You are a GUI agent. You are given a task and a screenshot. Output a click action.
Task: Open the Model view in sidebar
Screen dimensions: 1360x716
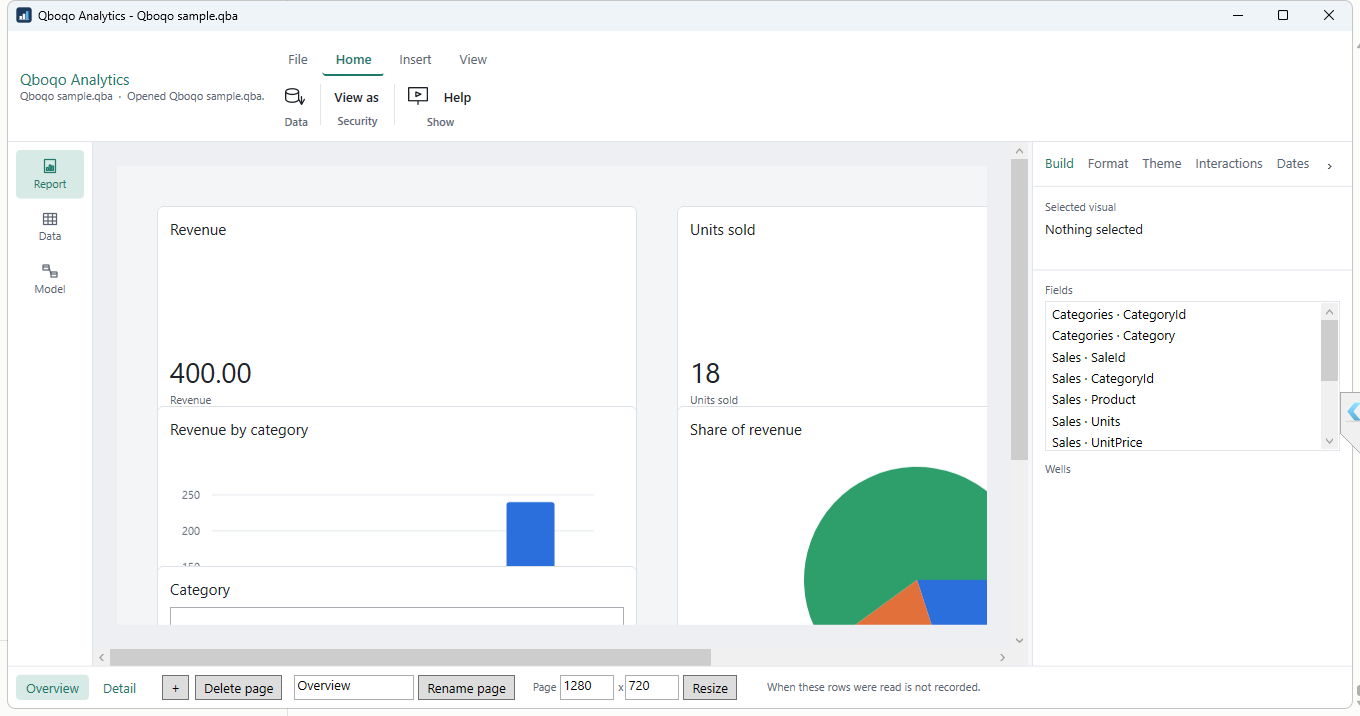pos(50,280)
